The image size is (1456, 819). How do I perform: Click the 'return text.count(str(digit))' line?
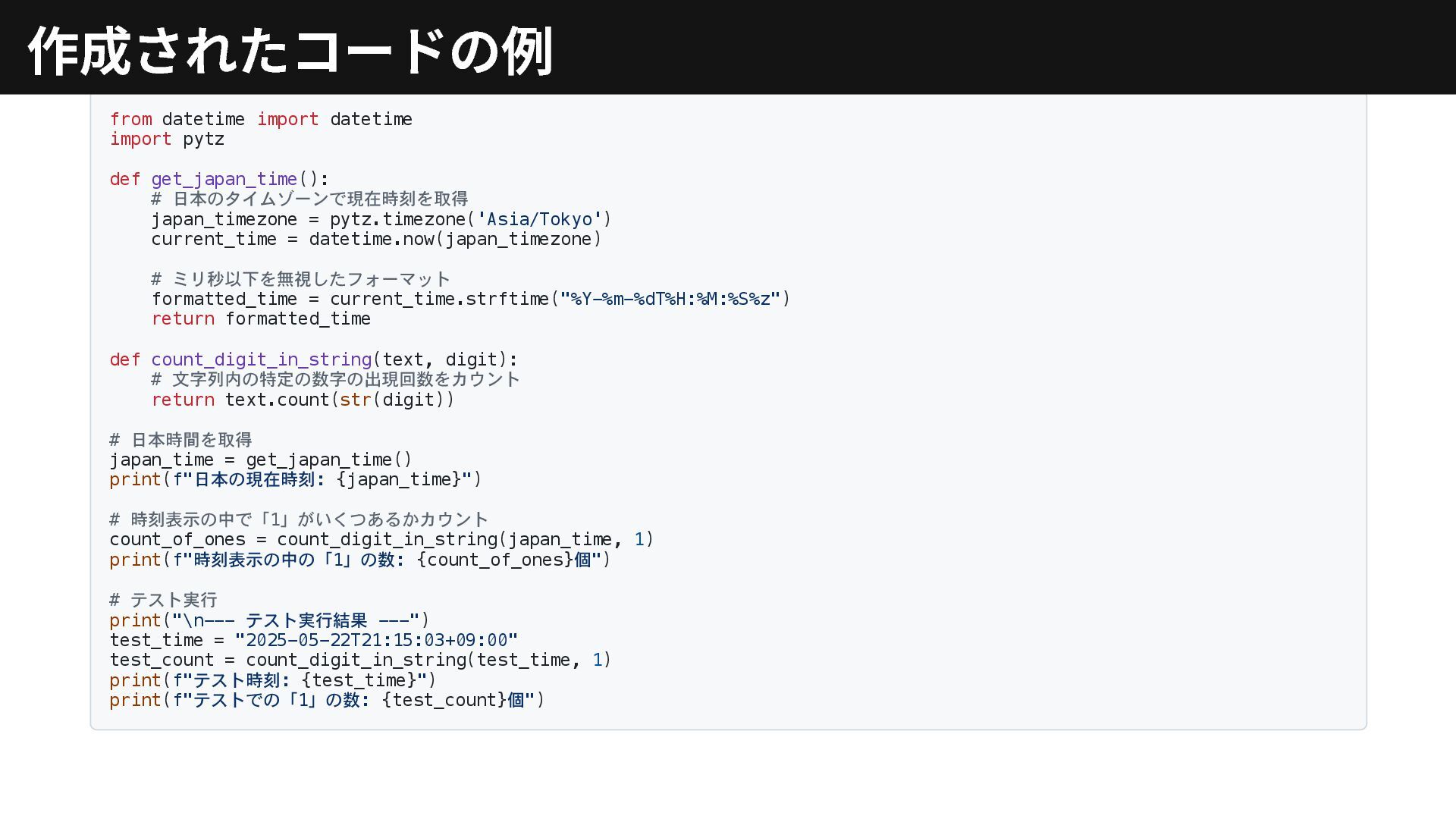coord(303,400)
